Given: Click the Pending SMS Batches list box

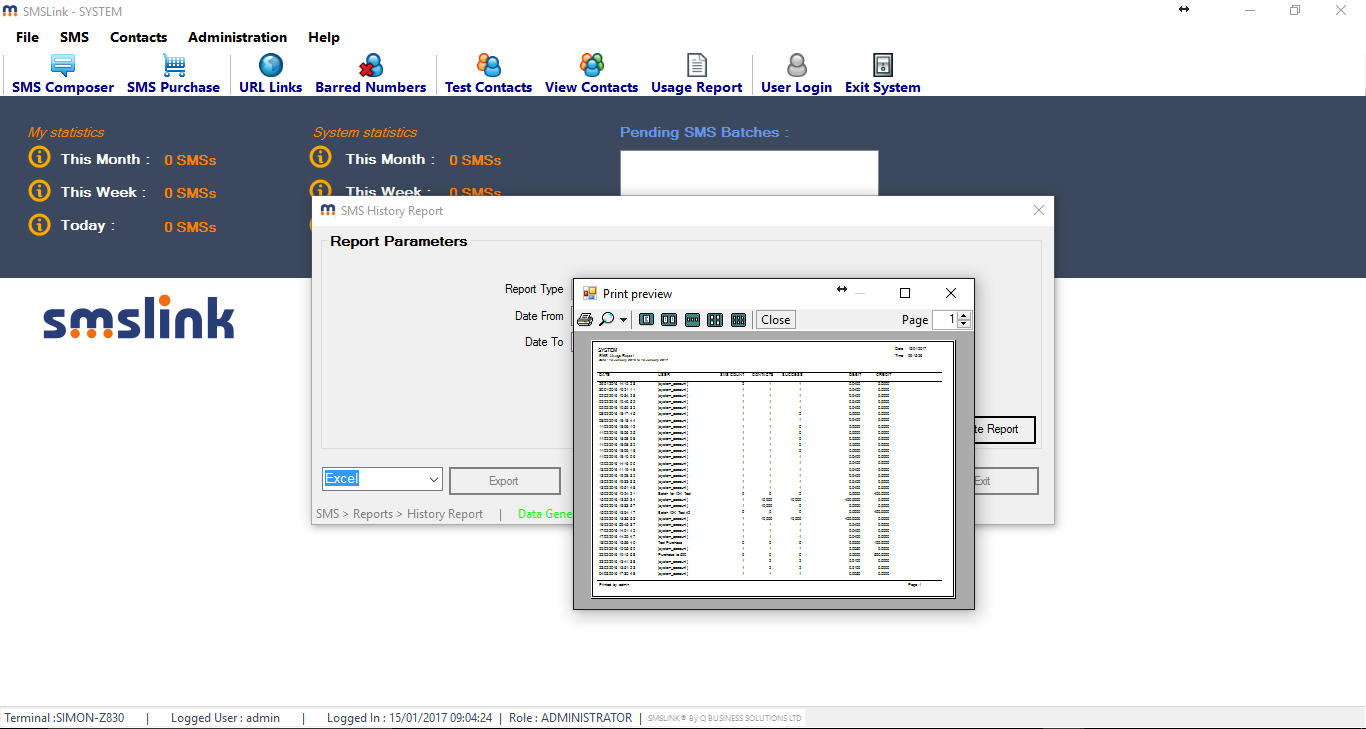Looking at the screenshot, I should pyautogui.click(x=749, y=174).
